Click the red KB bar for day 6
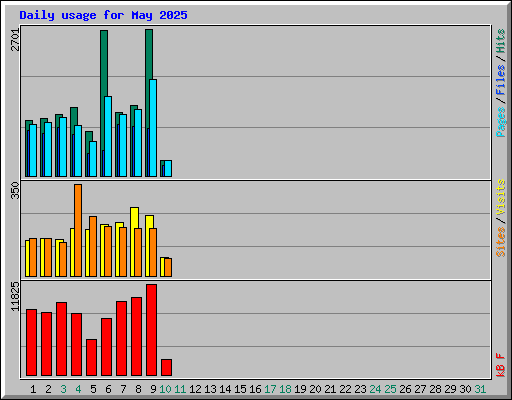The width and height of the screenshot is (512, 400). tap(106, 347)
